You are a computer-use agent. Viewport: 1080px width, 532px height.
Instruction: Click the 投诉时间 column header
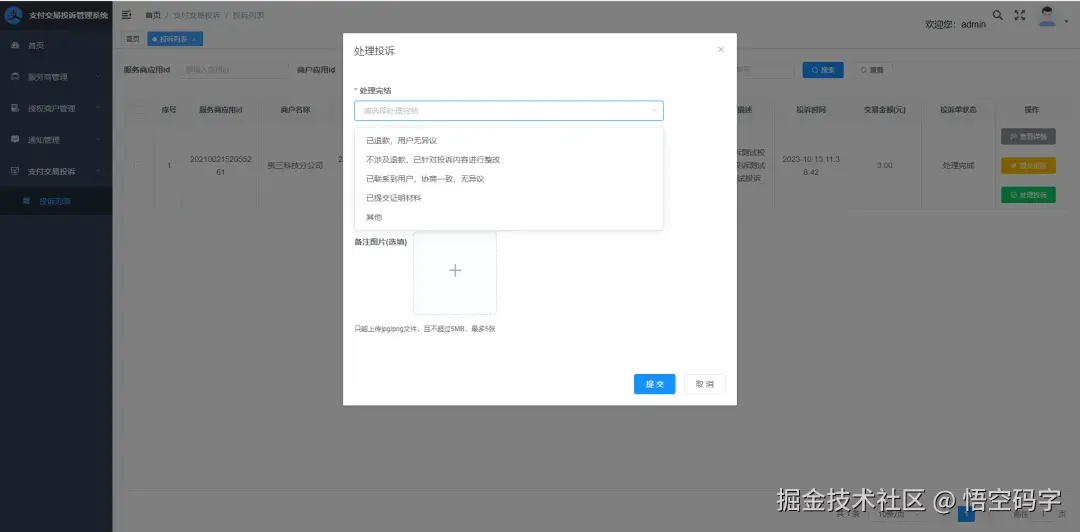click(811, 110)
